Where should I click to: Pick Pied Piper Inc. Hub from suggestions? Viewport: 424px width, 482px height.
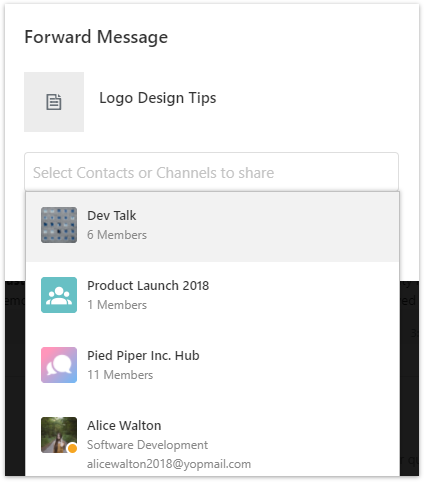click(212, 367)
